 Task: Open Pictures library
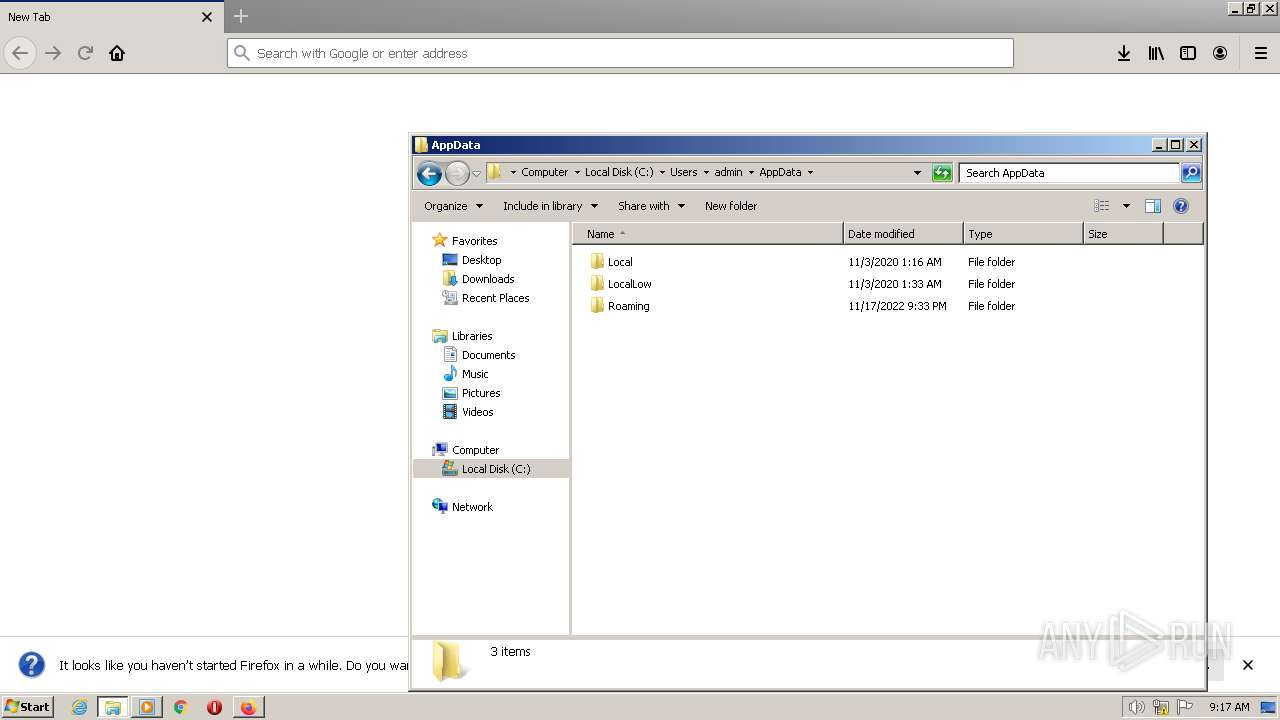tap(481, 393)
